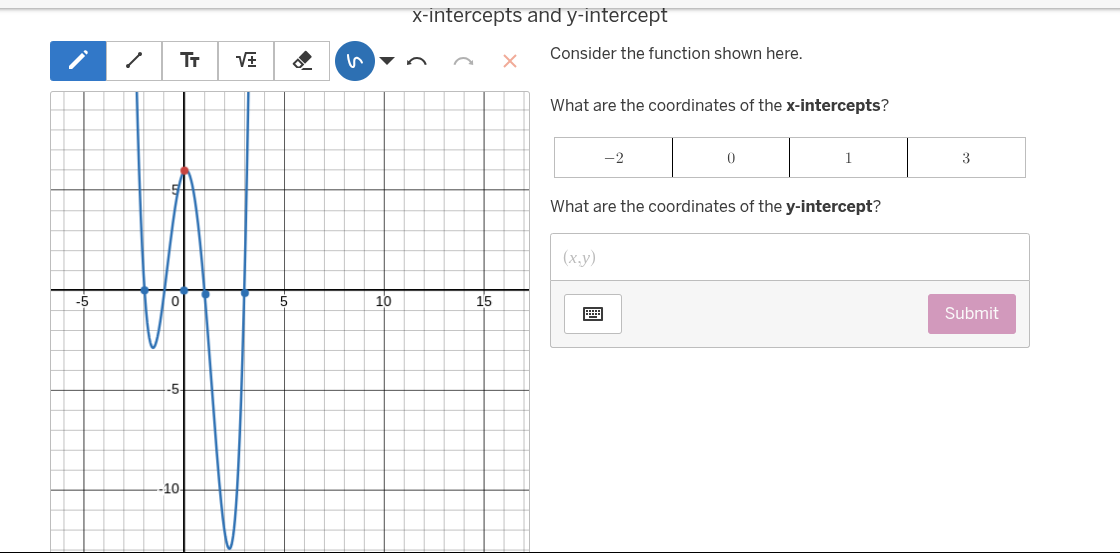Select the x-intercept cell showing 1

[848, 158]
